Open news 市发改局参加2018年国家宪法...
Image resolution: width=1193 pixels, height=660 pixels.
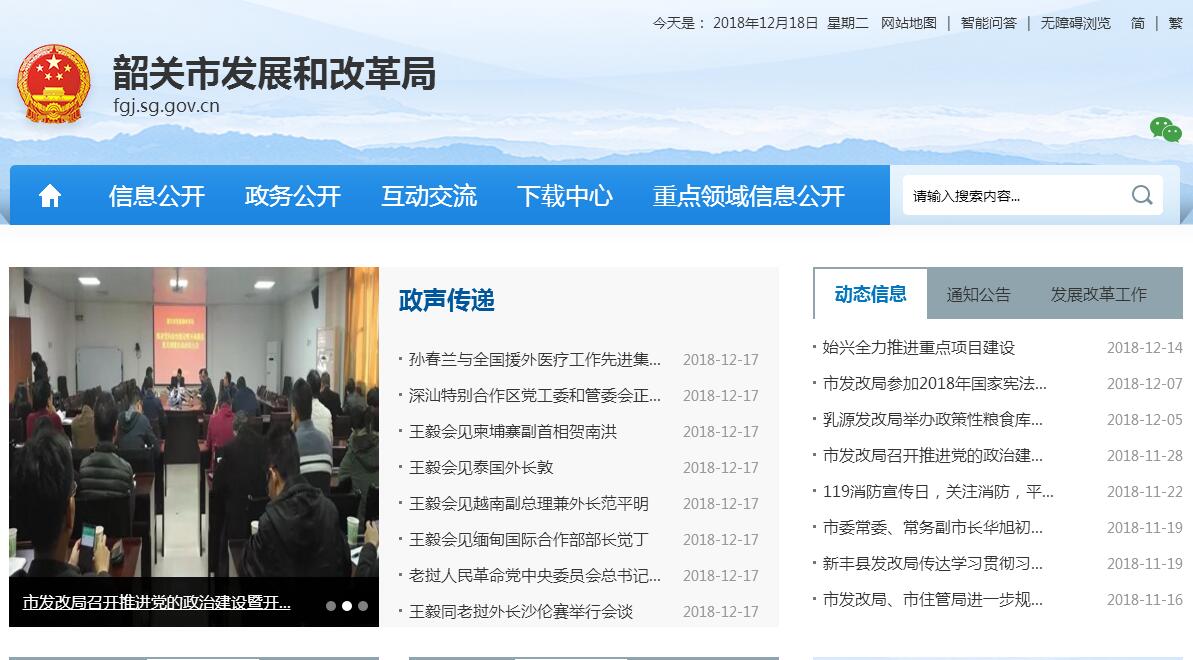point(935,383)
